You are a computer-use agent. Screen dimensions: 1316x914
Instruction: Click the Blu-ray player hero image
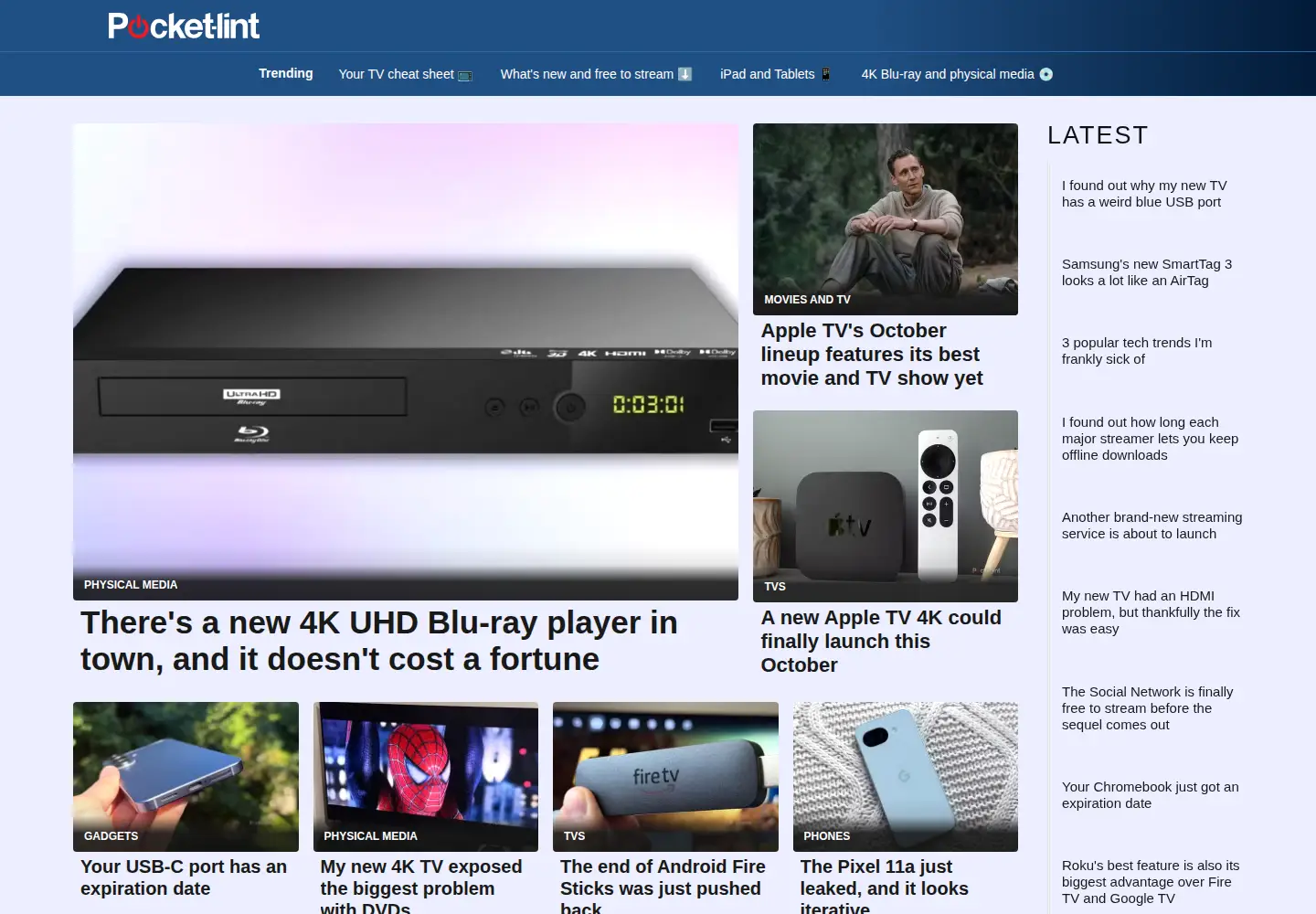point(406,362)
